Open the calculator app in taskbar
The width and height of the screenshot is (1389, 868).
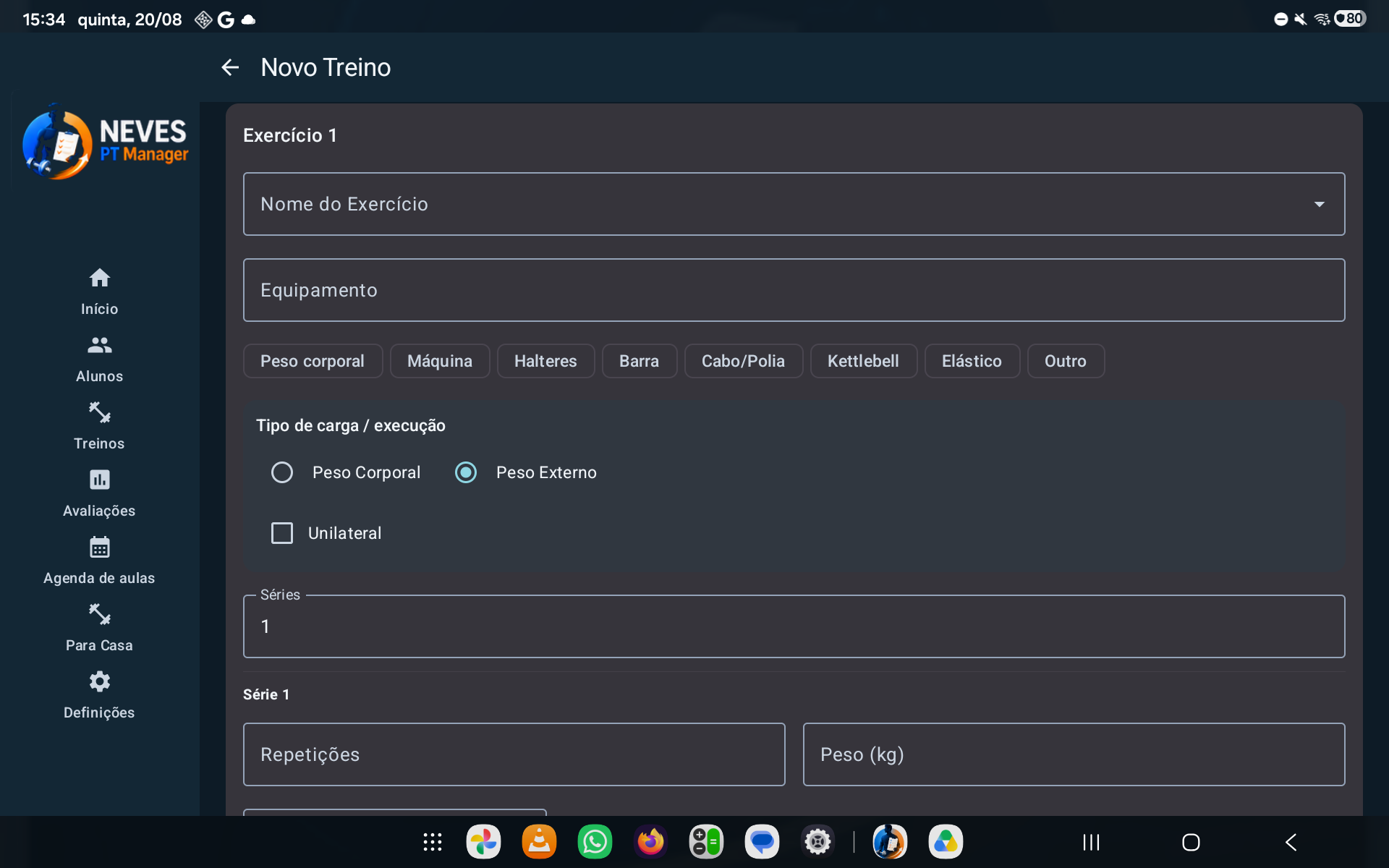pos(706,842)
